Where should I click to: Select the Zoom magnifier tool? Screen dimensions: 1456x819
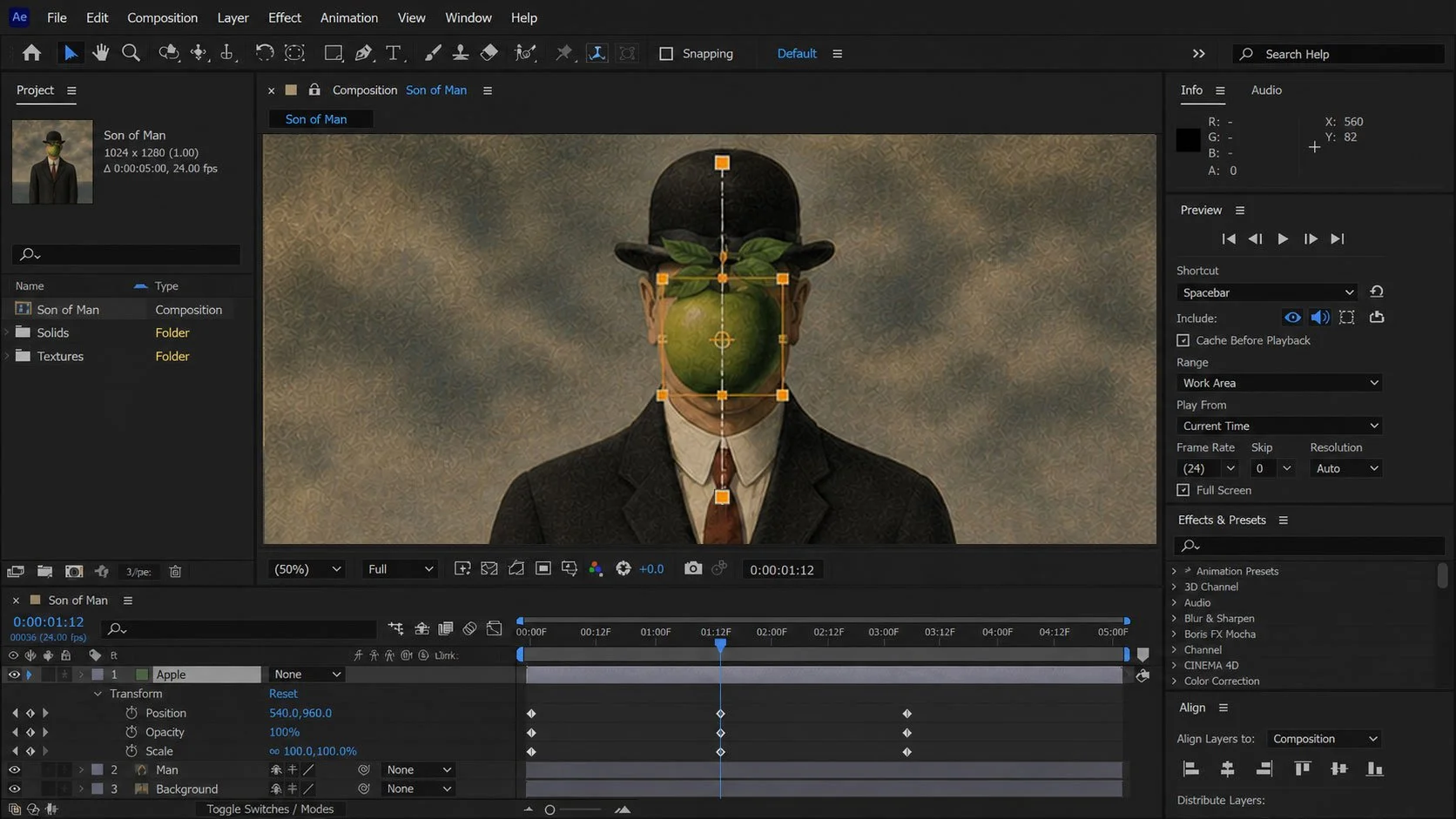(131, 53)
